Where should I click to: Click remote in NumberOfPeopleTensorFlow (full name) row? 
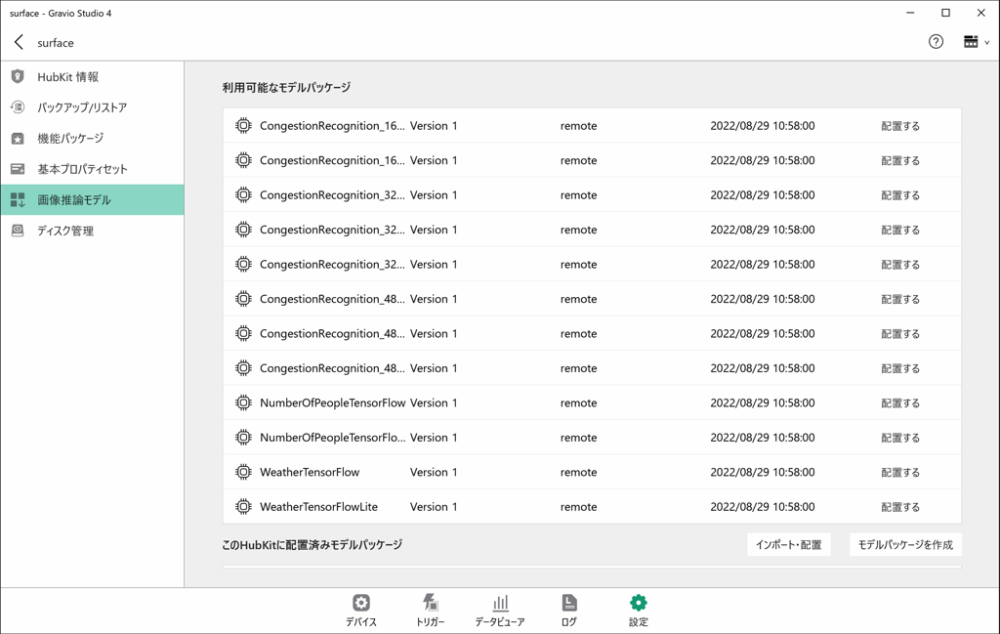pyautogui.click(x=578, y=402)
